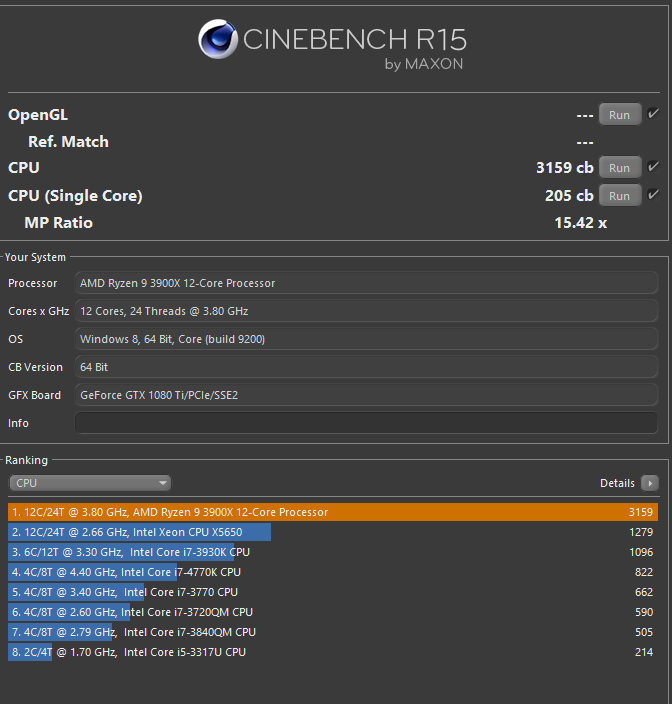Click the Info text field
672x704 pixels.
coord(366,423)
